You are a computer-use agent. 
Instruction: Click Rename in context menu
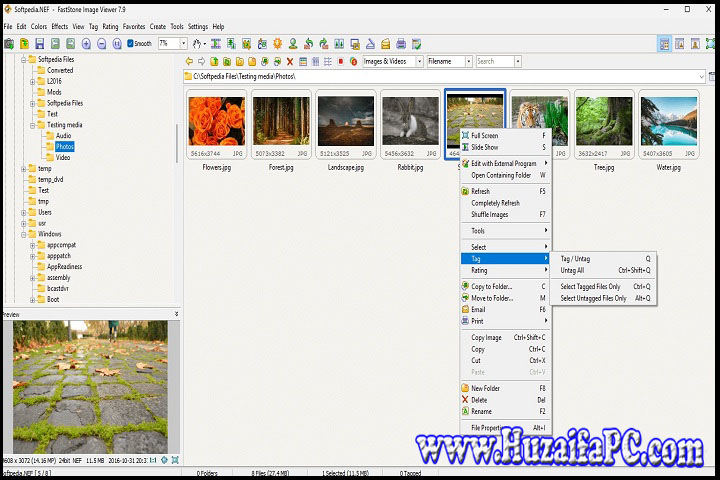[x=505, y=412]
